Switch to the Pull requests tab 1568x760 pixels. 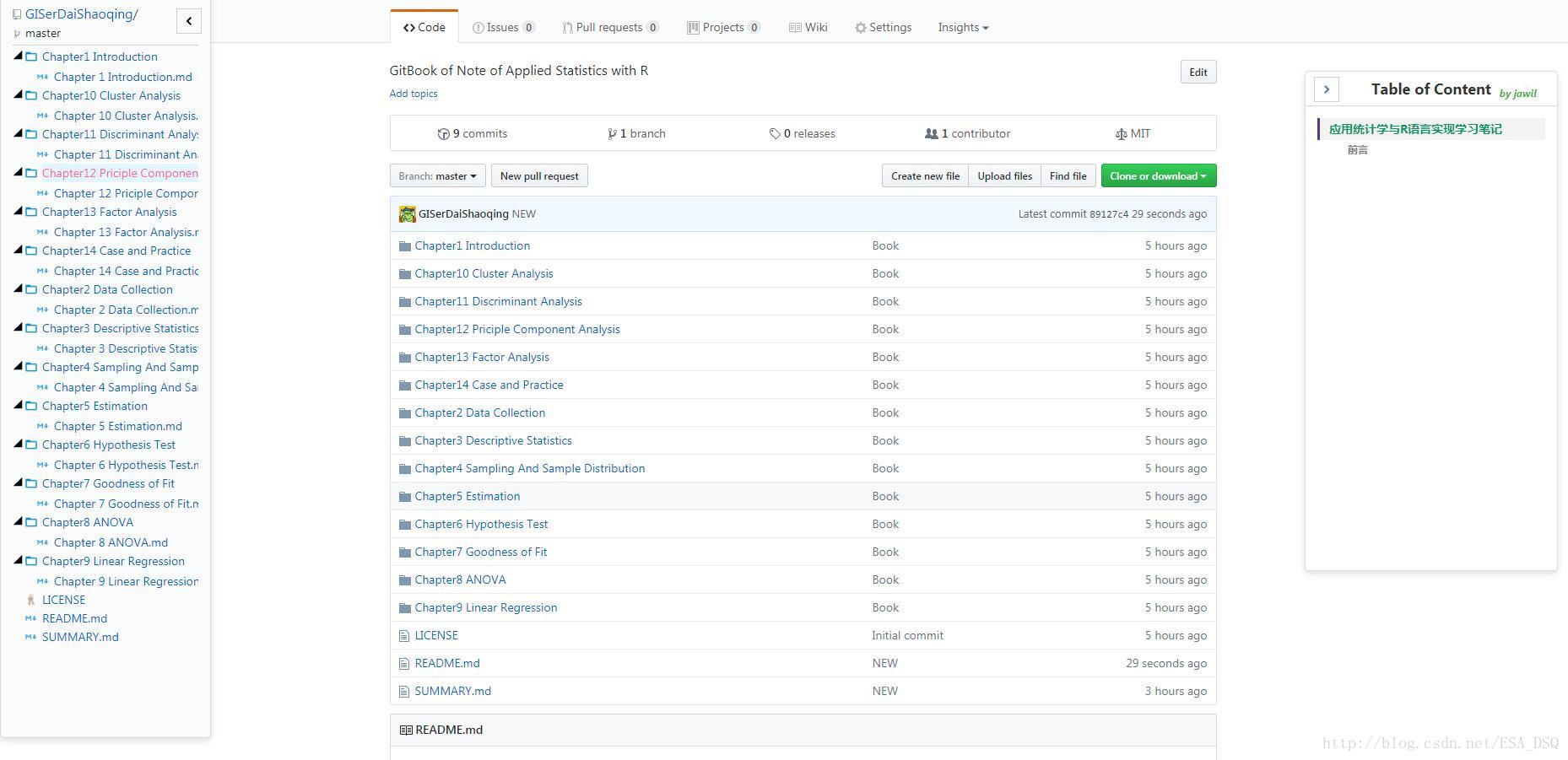tap(610, 27)
